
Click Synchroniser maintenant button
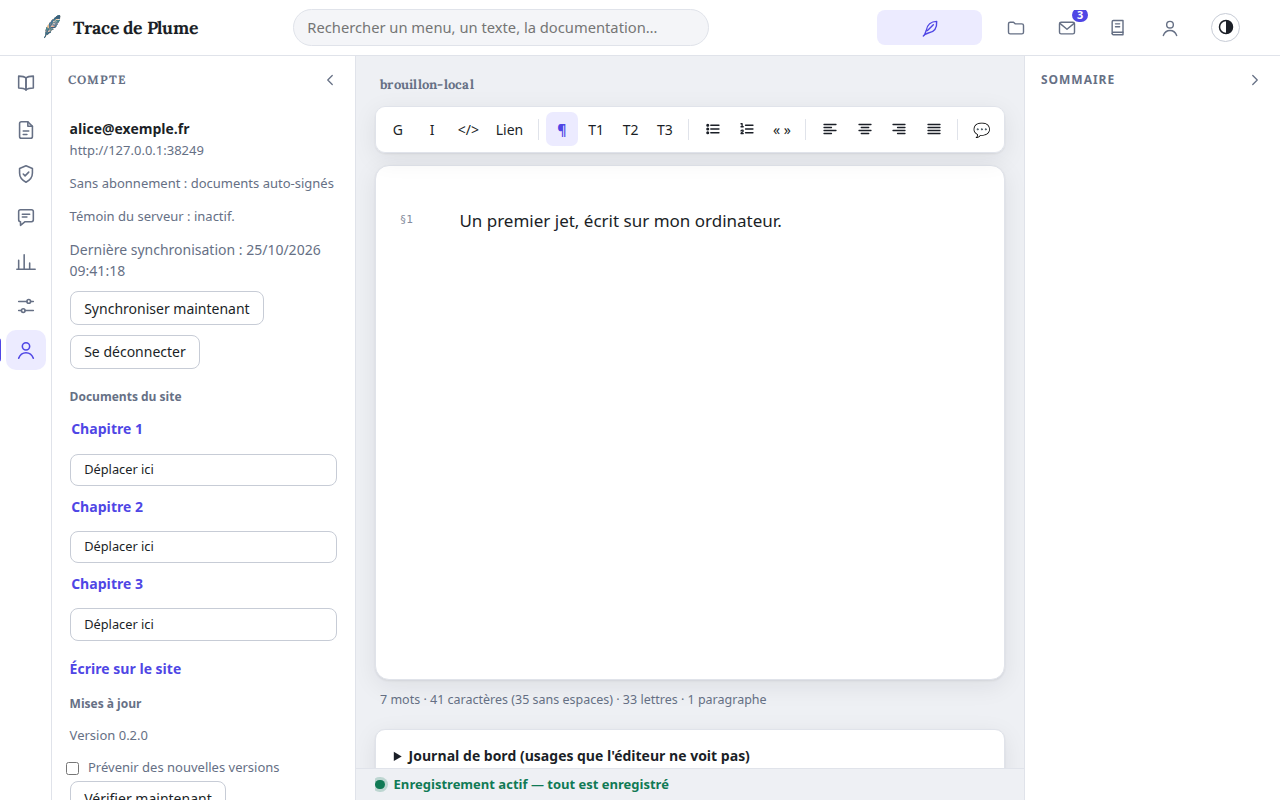click(167, 308)
